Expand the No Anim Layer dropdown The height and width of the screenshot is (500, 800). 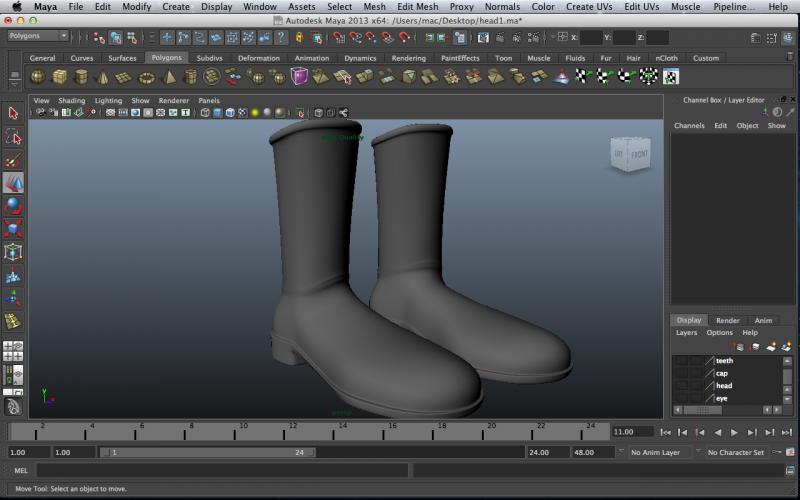pos(660,452)
